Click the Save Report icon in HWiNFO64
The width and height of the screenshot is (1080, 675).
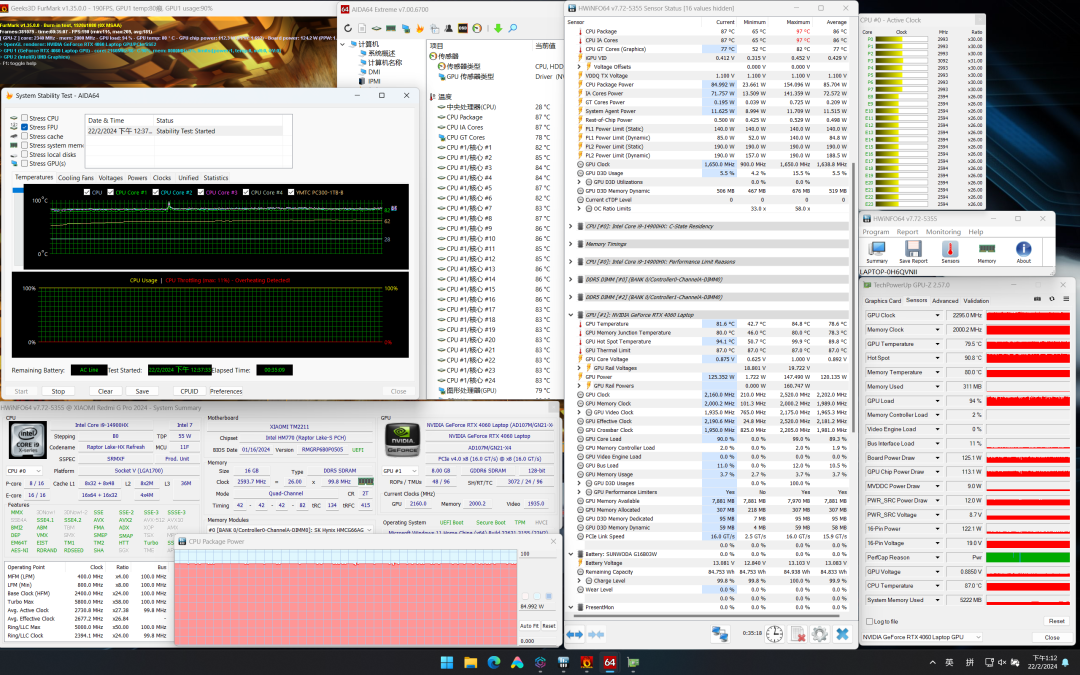(x=912, y=250)
